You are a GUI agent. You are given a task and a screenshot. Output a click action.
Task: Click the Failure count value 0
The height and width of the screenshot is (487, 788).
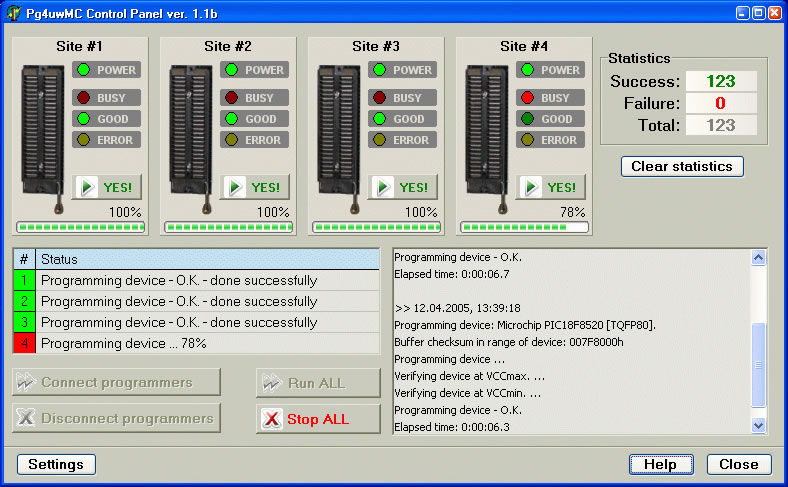721,103
